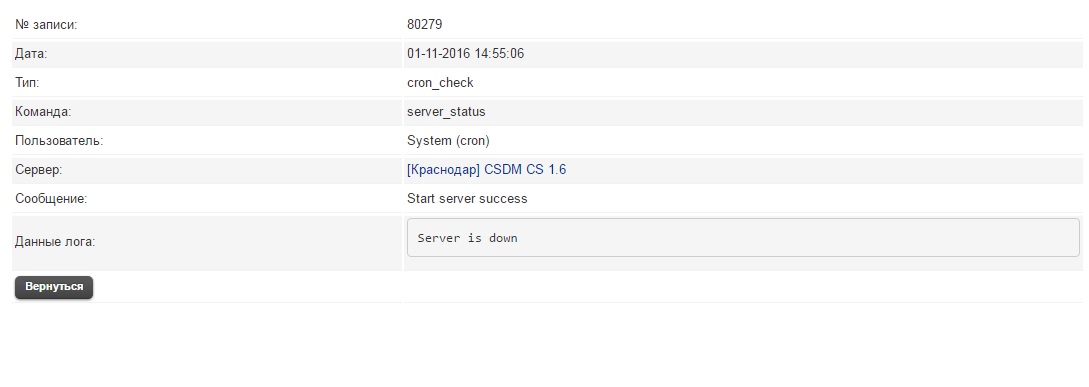Click the Start server success message
The image size is (1089, 387).
tap(467, 199)
